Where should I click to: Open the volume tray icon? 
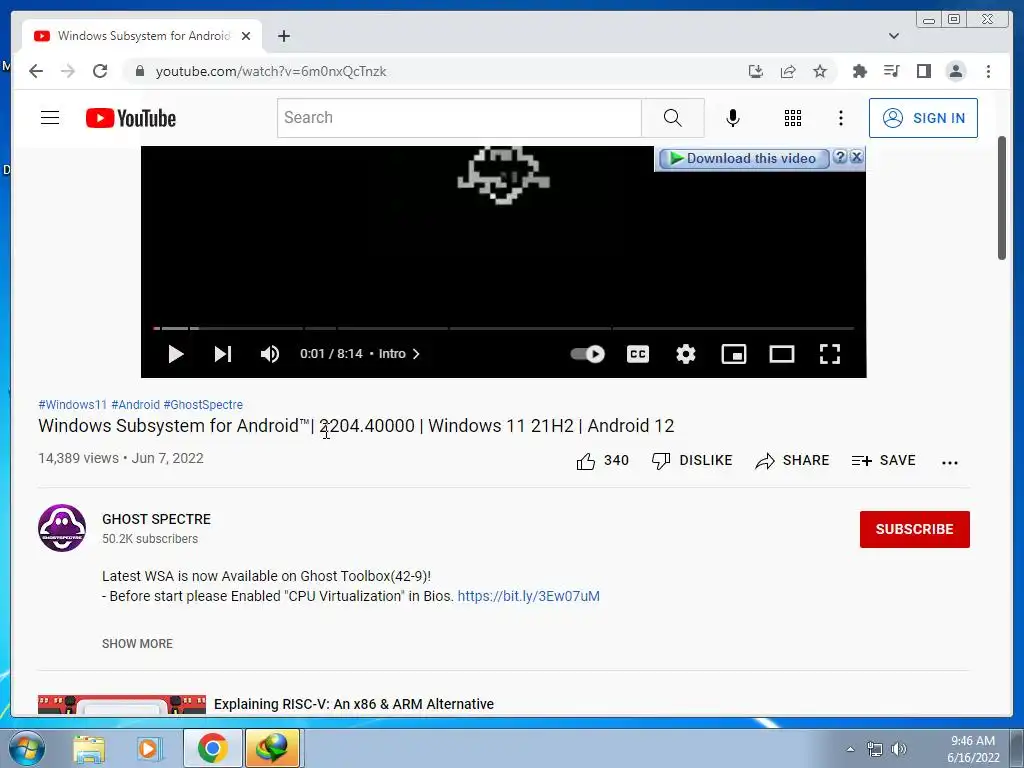899,749
